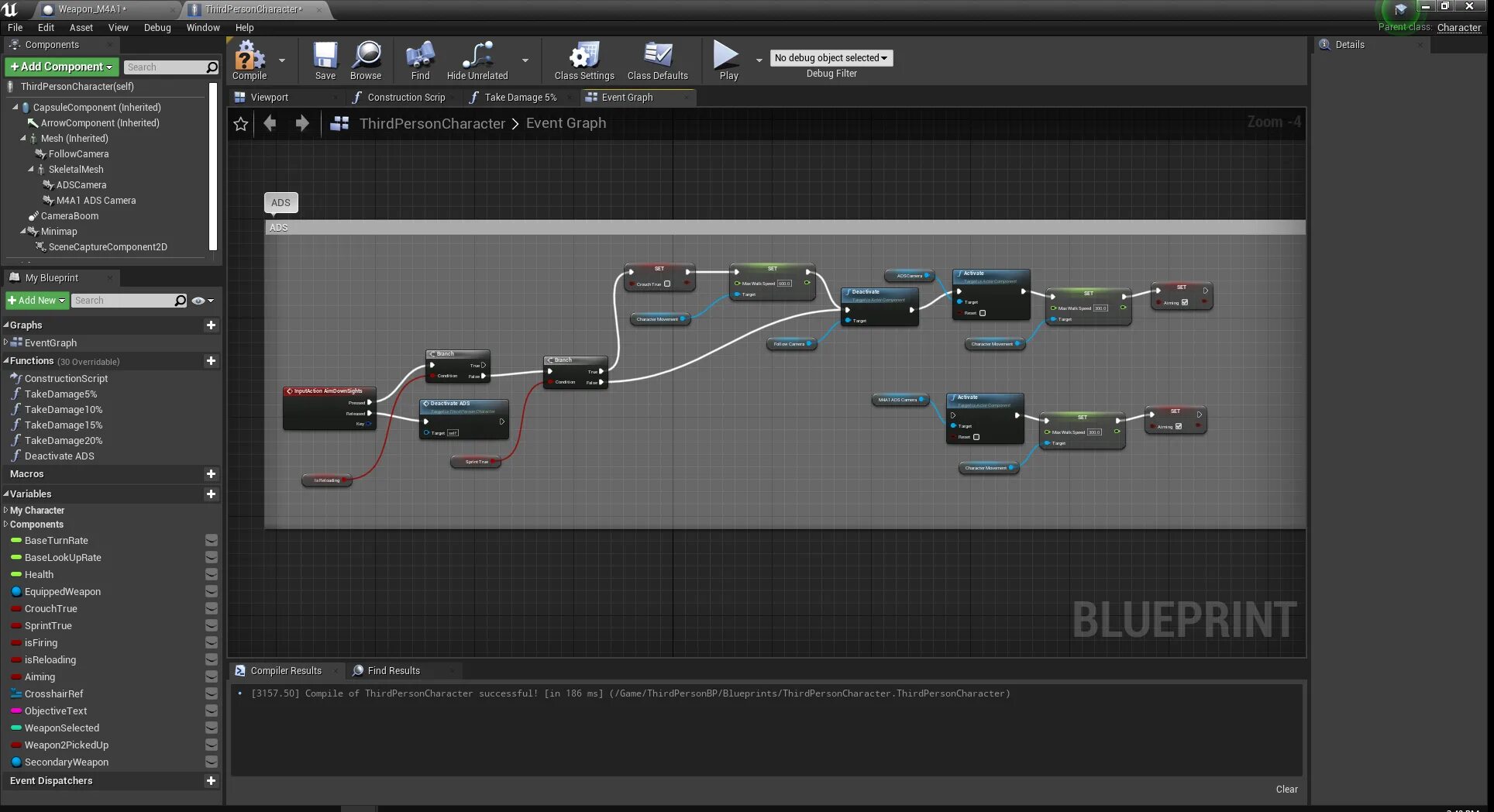
Task: Click the Max Walk Speed 600.0 value field
Action: click(x=784, y=284)
